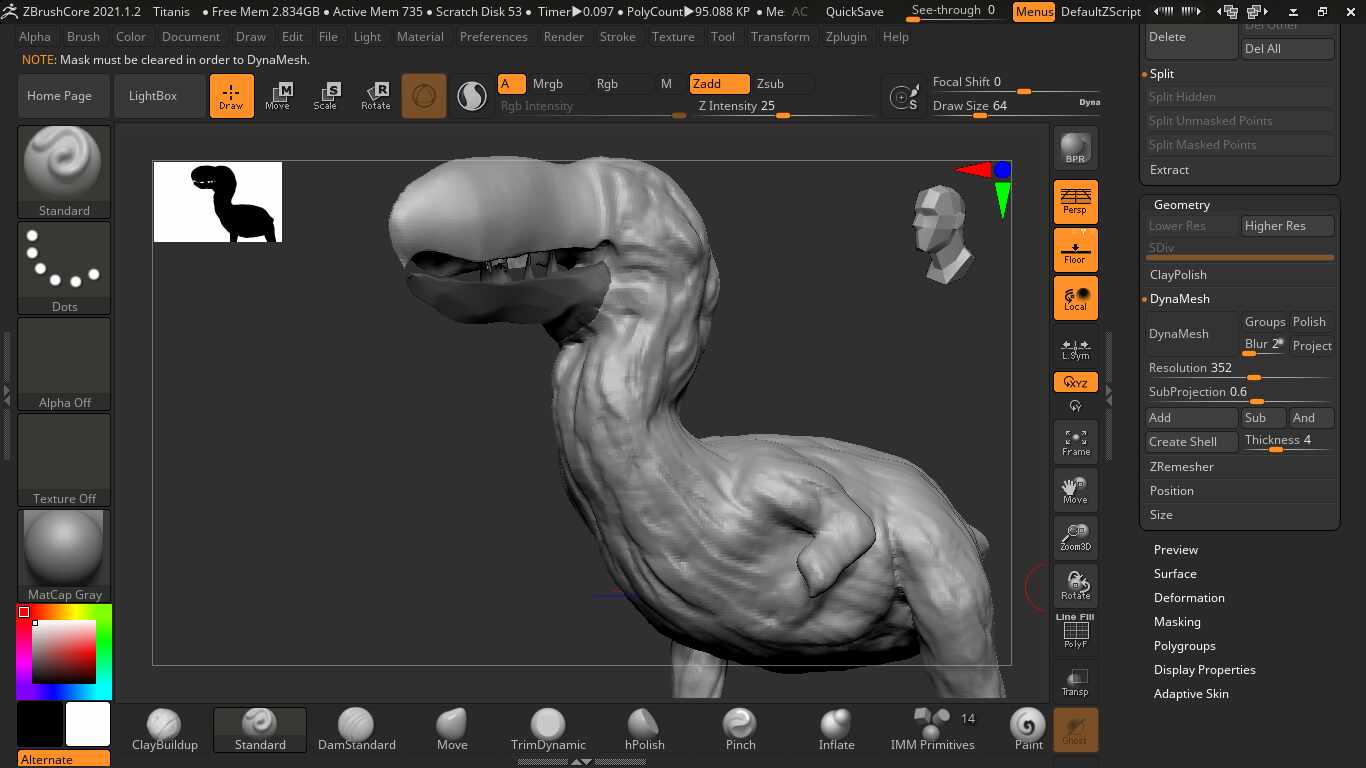This screenshot has height=768, width=1366.
Task: Toggle the Floor grid
Action: click(1075, 249)
